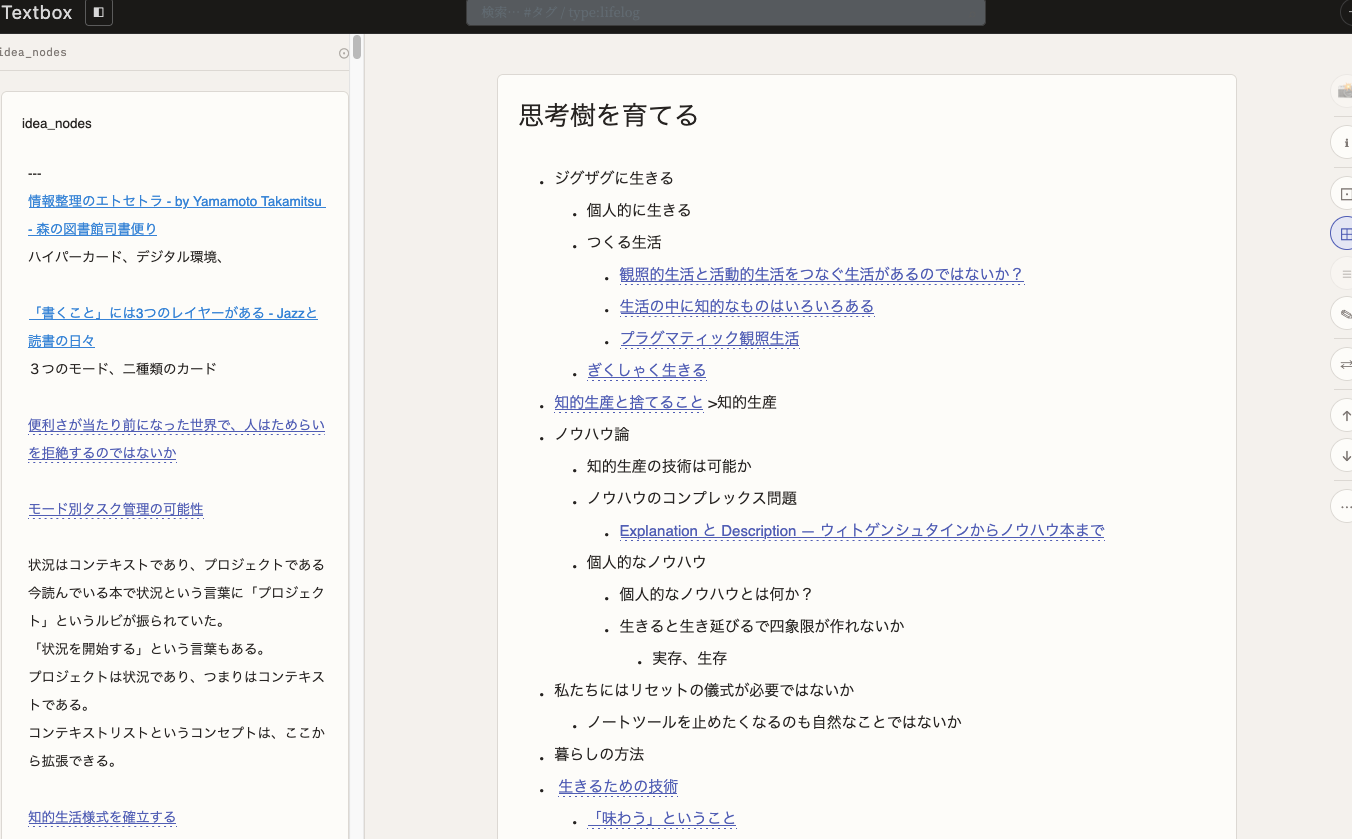Click the swap arrows icon in right toolbar
The image size is (1352, 839).
pyautogui.click(x=1342, y=364)
